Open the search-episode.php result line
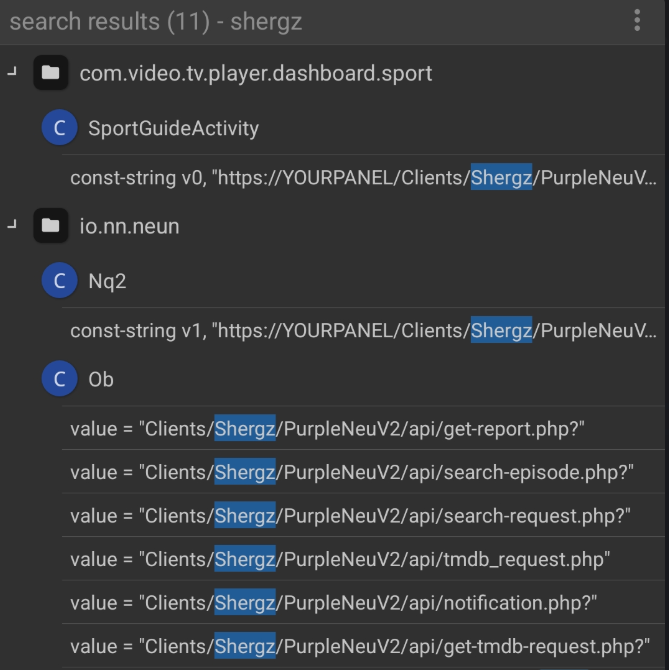This screenshot has width=669, height=670. tap(351, 472)
